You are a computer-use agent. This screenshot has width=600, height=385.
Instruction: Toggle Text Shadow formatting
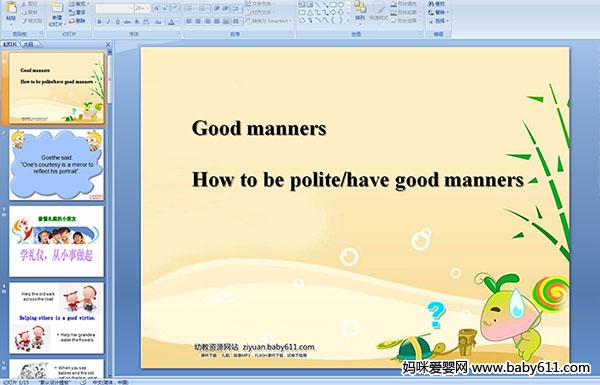137,22
